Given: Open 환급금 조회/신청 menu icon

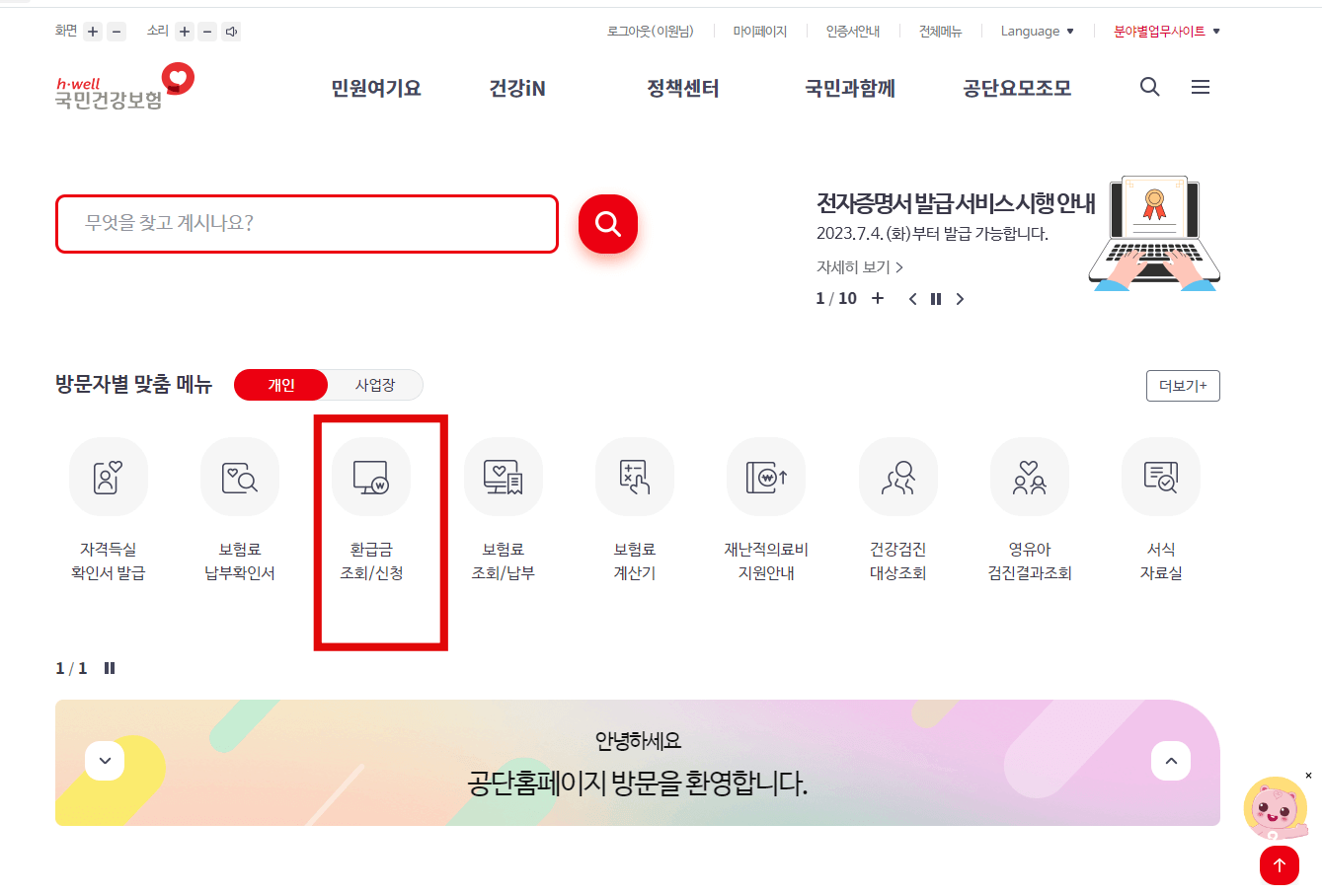Looking at the screenshot, I should click(x=370, y=476).
